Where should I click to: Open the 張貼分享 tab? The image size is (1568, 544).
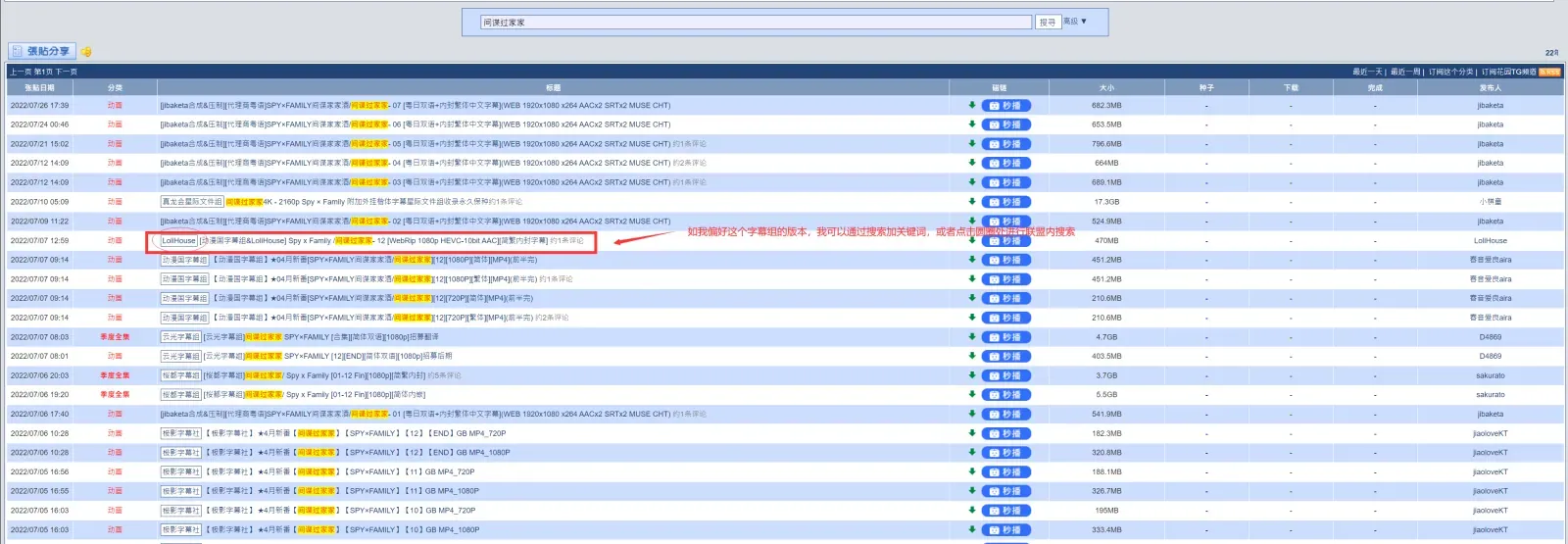tap(42, 51)
